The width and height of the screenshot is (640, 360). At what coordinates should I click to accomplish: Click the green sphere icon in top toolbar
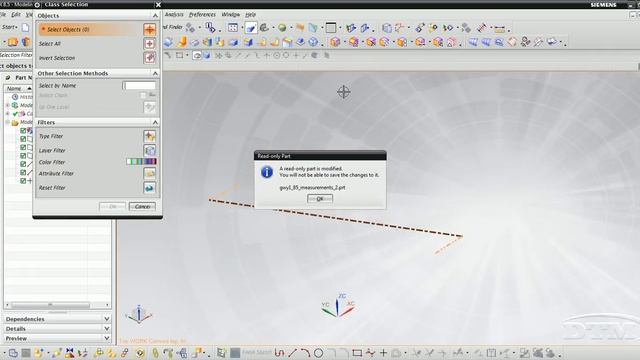[282, 28]
